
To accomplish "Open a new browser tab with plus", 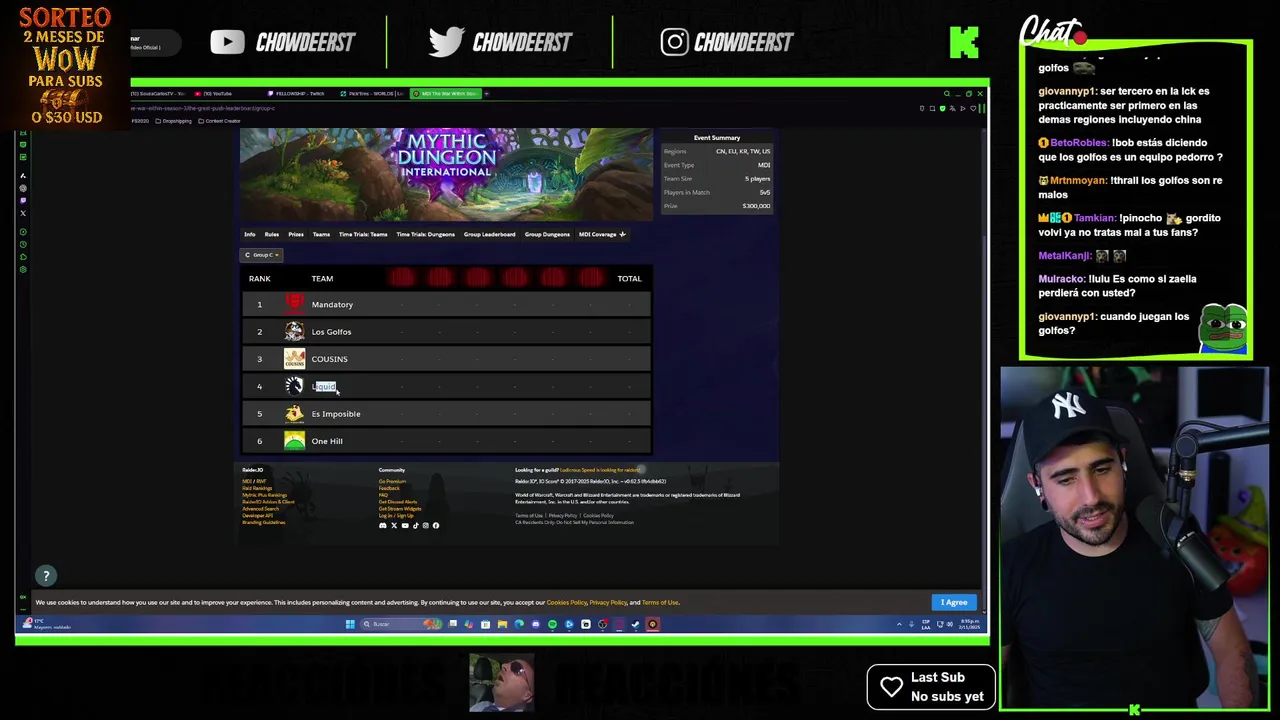I will tap(486, 94).
